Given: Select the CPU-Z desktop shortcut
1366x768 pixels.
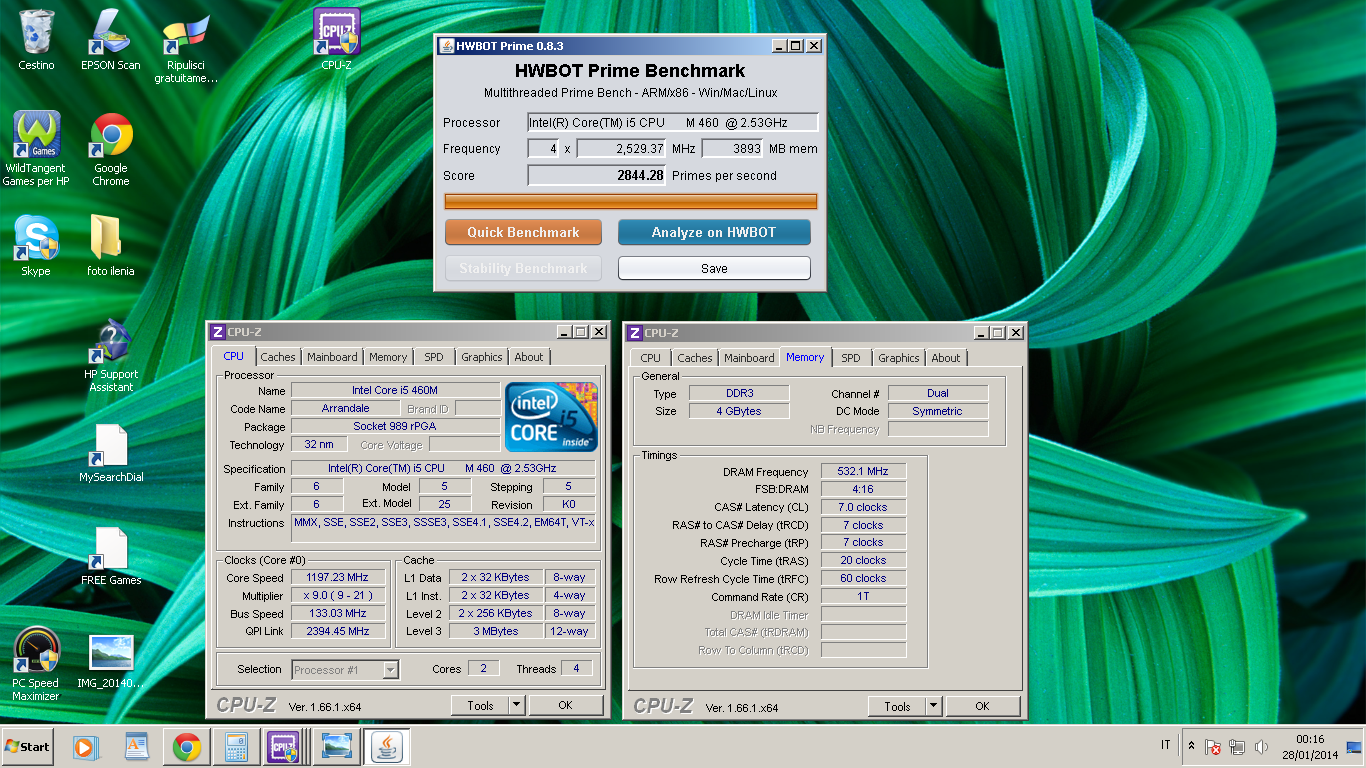Looking at the screenshot, I should 336,40.
